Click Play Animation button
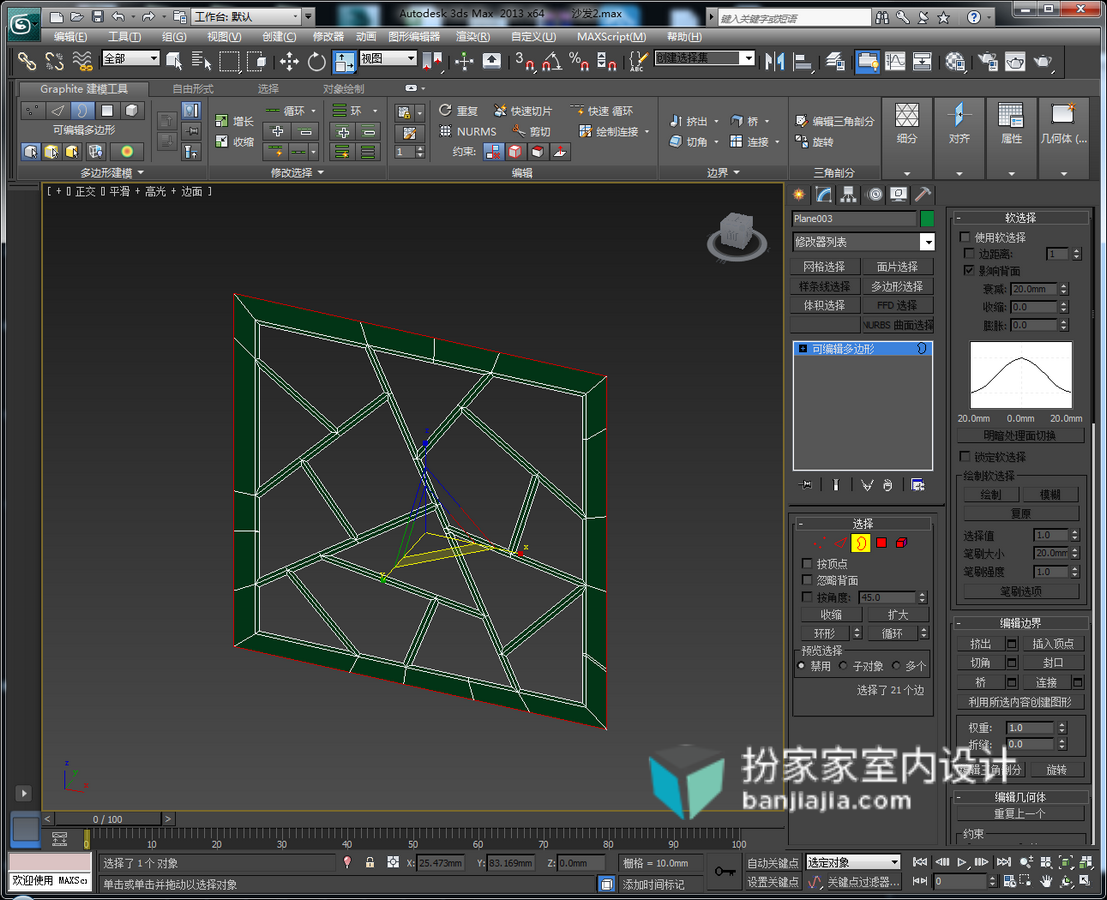Screen dimensions: 1107x900 [x=962, y=862]
